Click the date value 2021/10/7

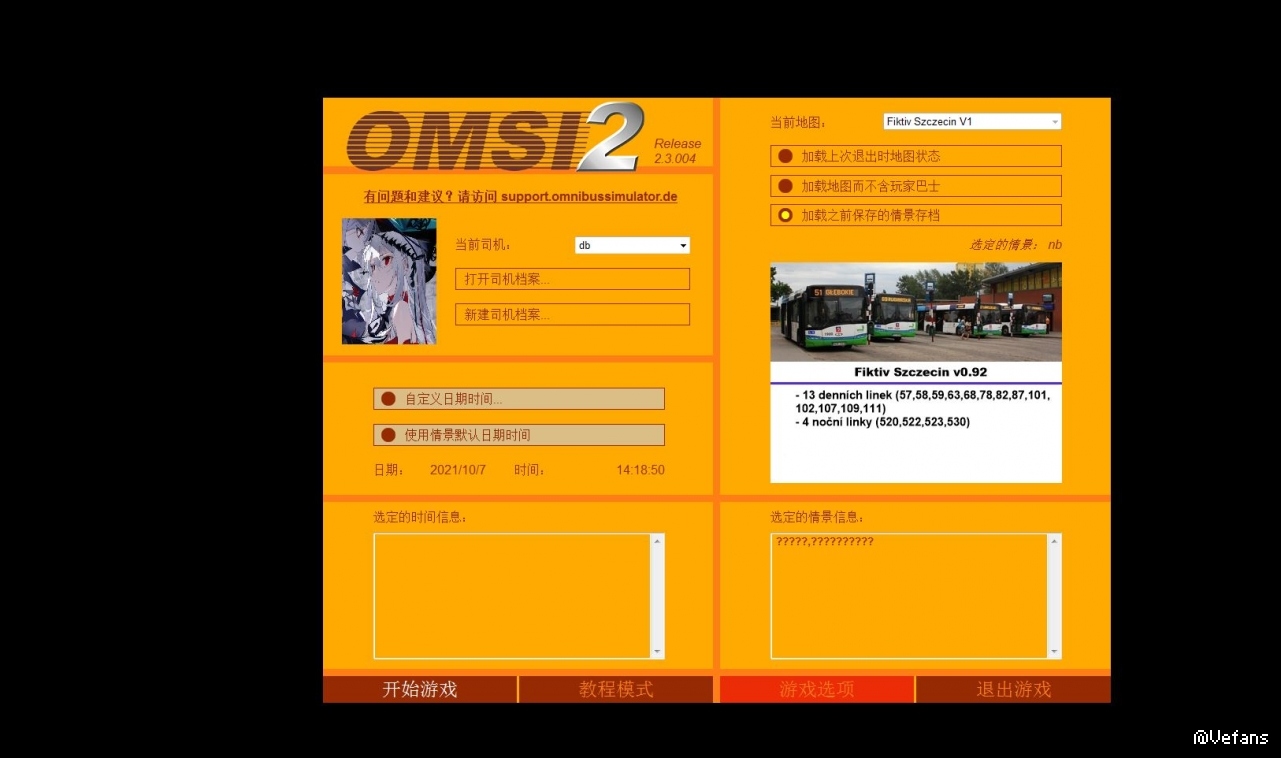(458, 470)
